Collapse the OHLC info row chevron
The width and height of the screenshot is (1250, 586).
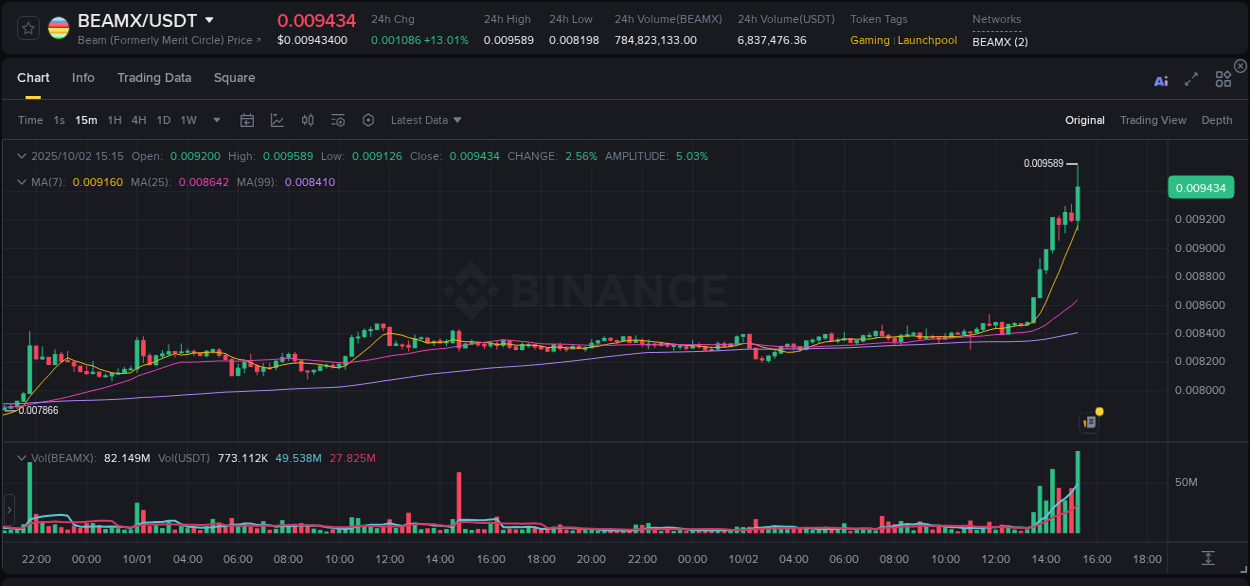22,156
